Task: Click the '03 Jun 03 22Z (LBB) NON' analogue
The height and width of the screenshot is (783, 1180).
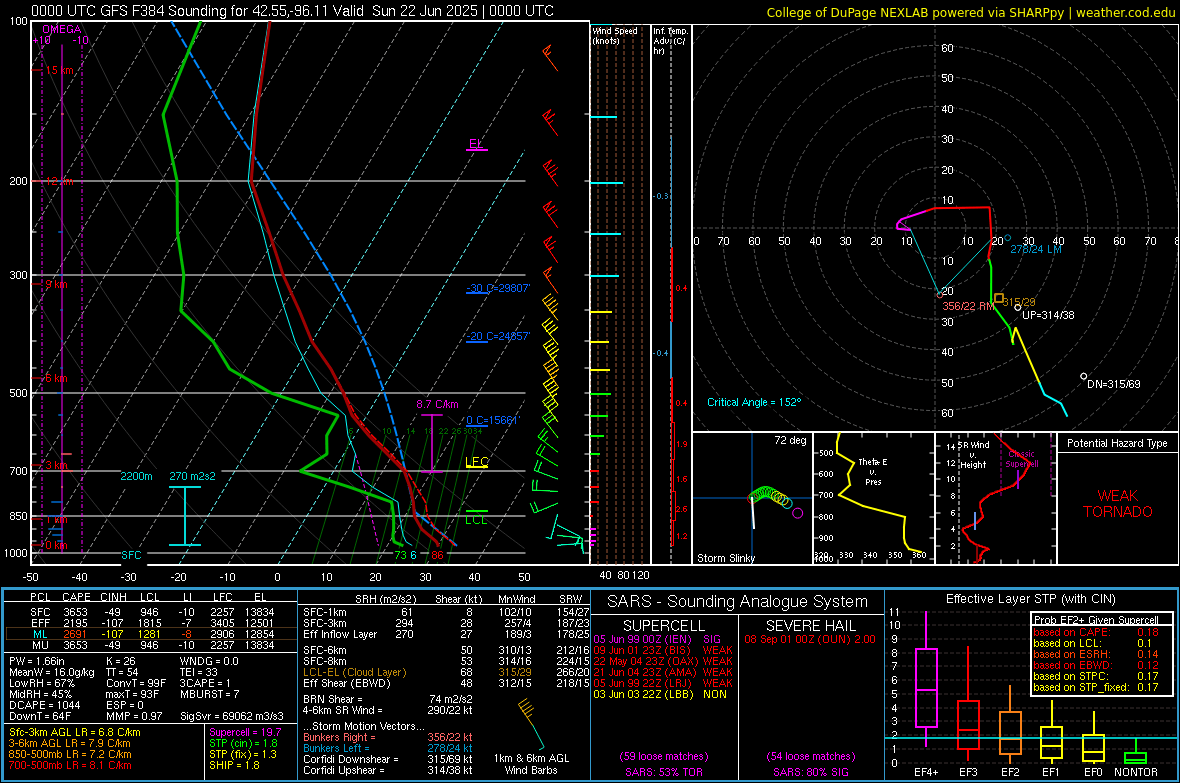Action: click(x=660, y=694)
